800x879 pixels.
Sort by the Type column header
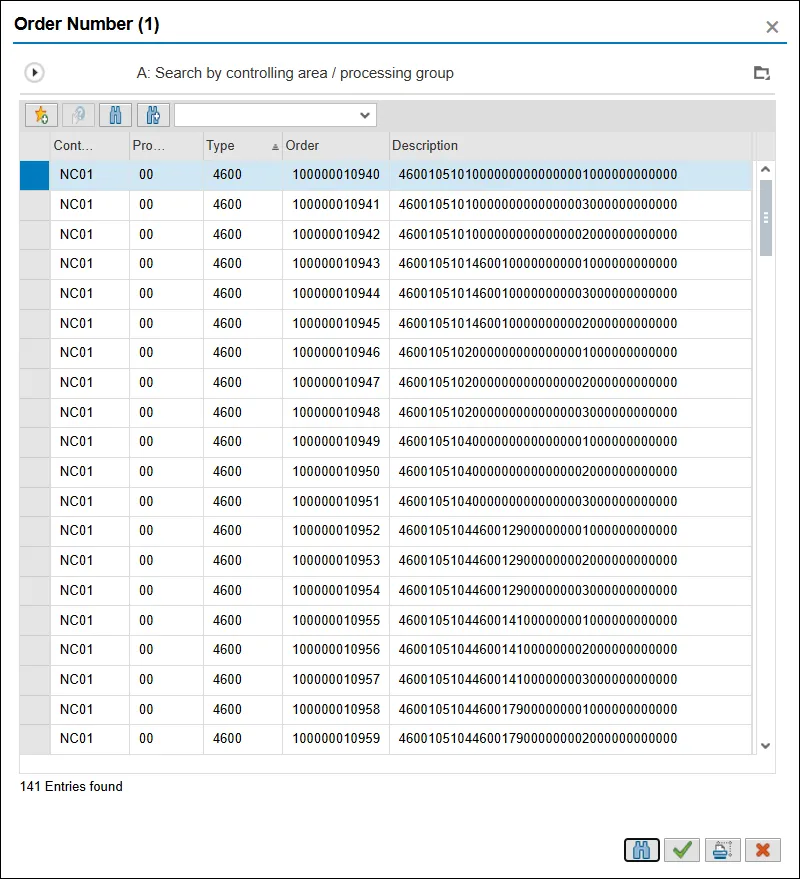click(x=240, y=146)
